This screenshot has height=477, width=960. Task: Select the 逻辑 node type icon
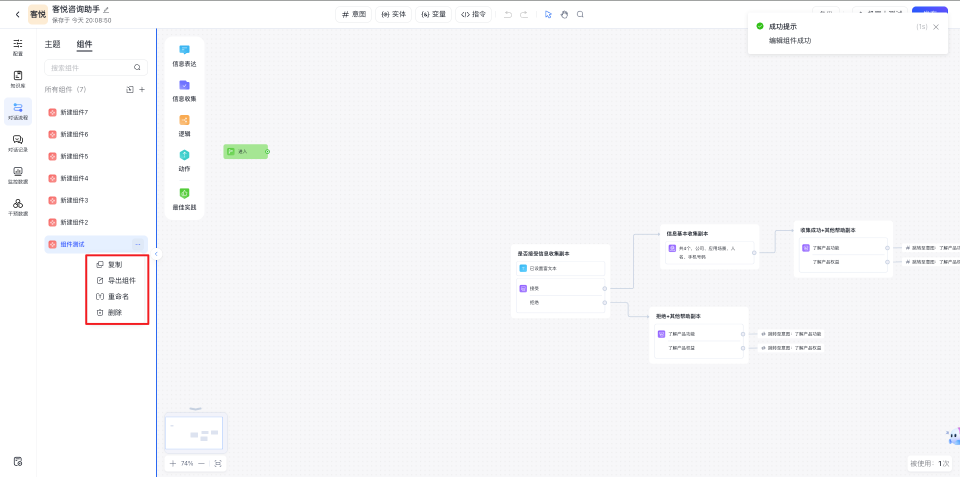[x=184, y=123]
